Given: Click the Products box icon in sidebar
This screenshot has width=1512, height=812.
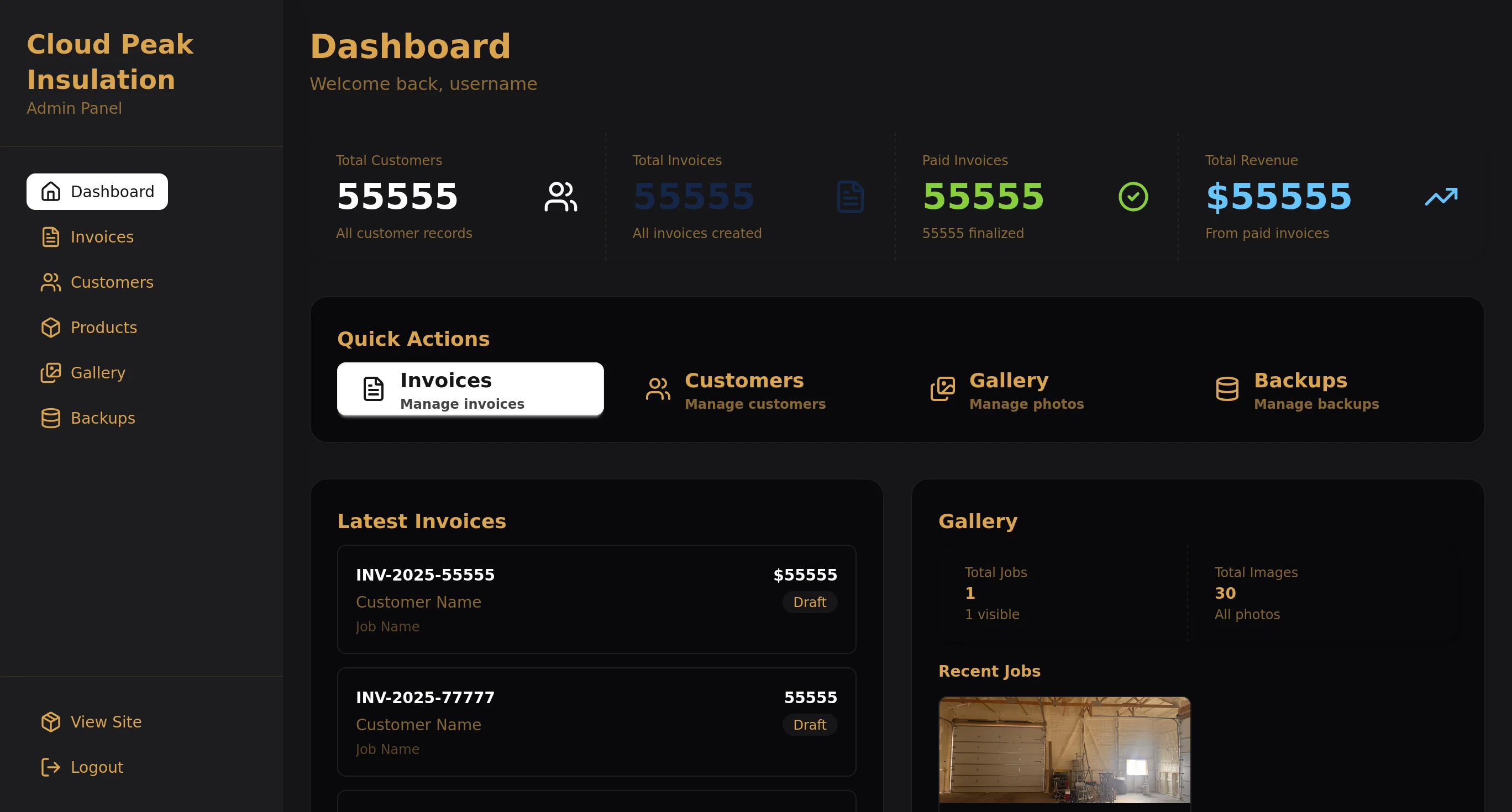Looking at the screenshot, I should coord(50,328).
